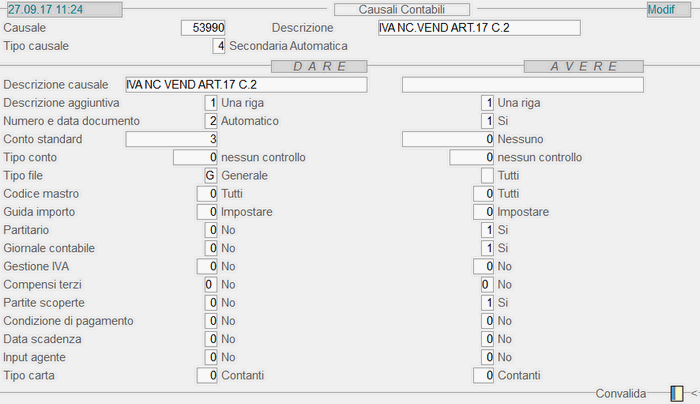Select the Tipo causale value field
Viewport: 700px width, 404px height.
point(219,46)
